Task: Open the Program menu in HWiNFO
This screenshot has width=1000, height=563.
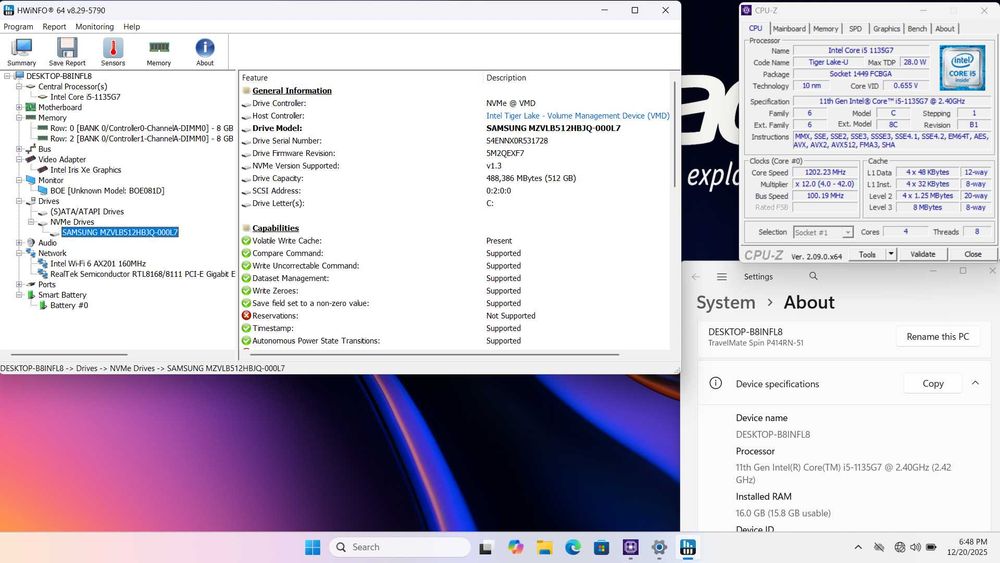Action: tap(18, 27)
